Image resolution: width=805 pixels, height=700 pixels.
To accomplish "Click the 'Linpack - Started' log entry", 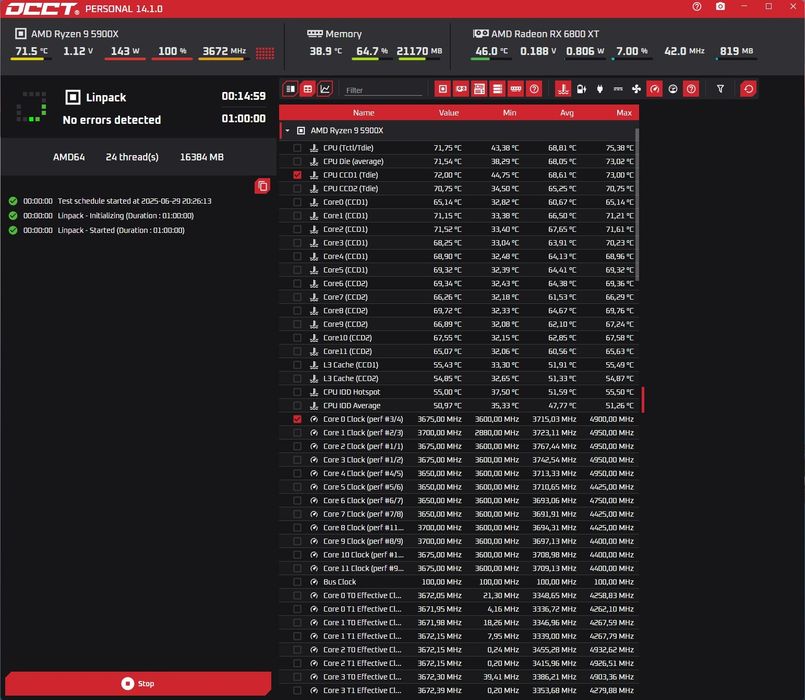I will [x=97, y=230].
